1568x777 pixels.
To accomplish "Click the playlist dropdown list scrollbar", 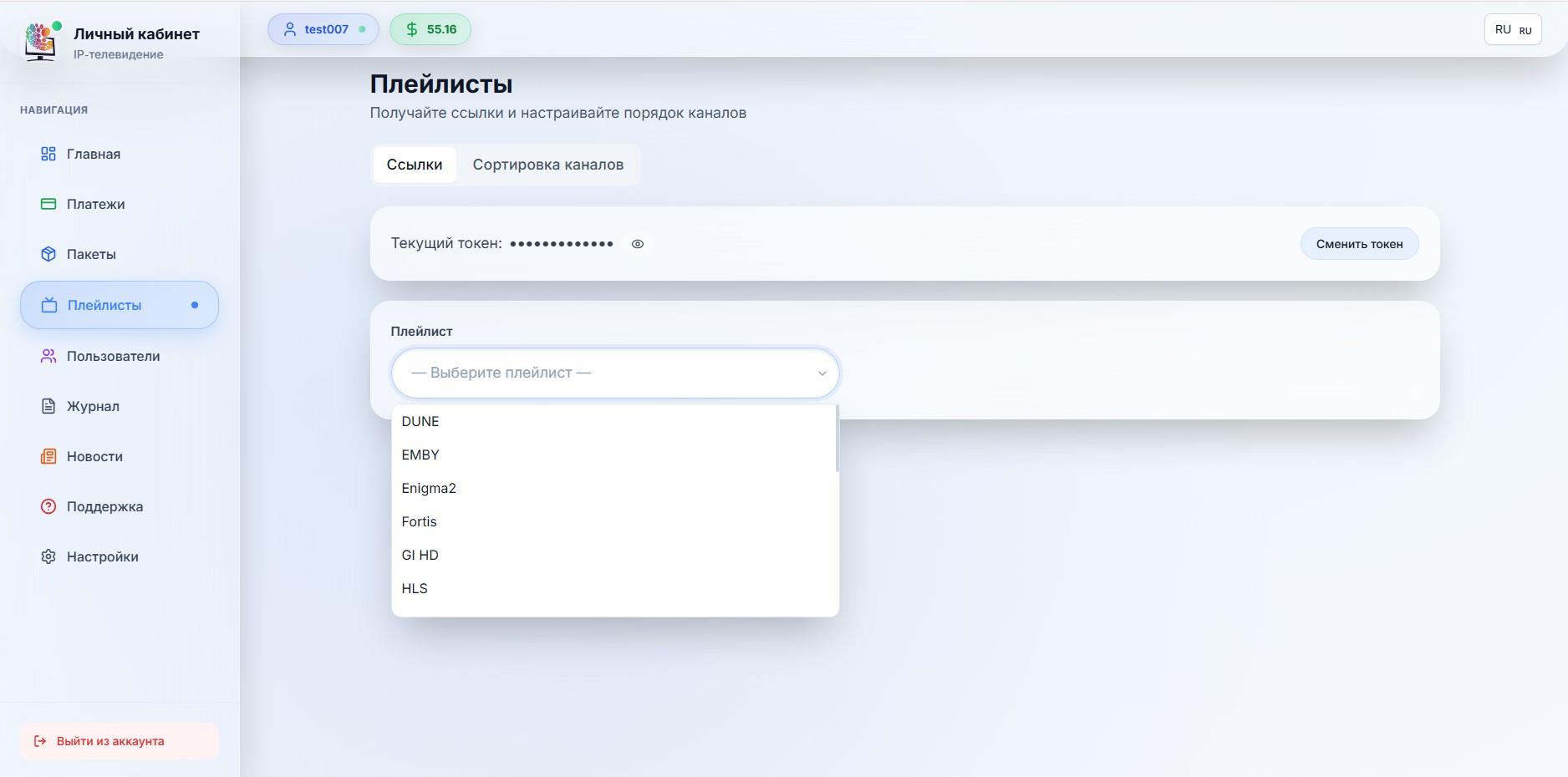I will coord(836,439).
